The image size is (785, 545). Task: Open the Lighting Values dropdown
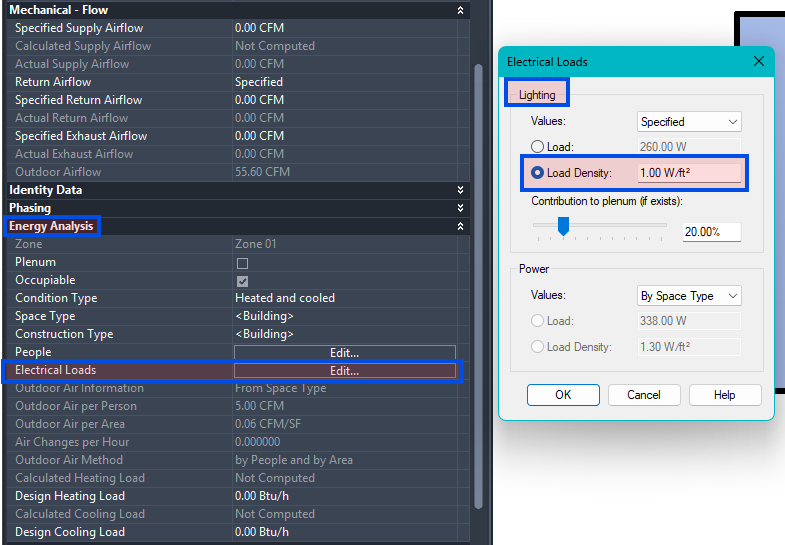pos(689,122)
